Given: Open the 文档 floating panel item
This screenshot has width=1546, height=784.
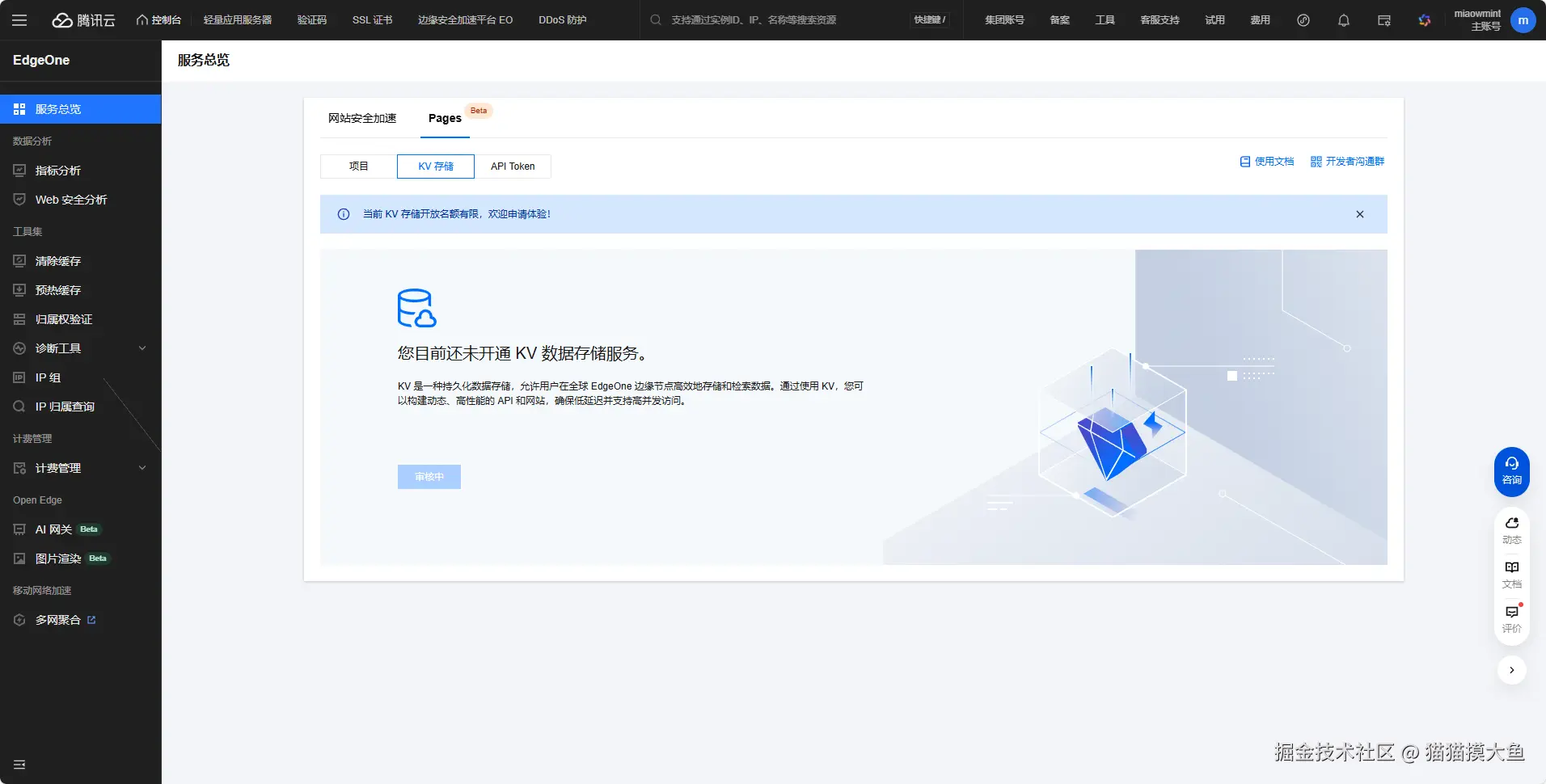Looking at the screenshot, I should [x=1512, y=575].
